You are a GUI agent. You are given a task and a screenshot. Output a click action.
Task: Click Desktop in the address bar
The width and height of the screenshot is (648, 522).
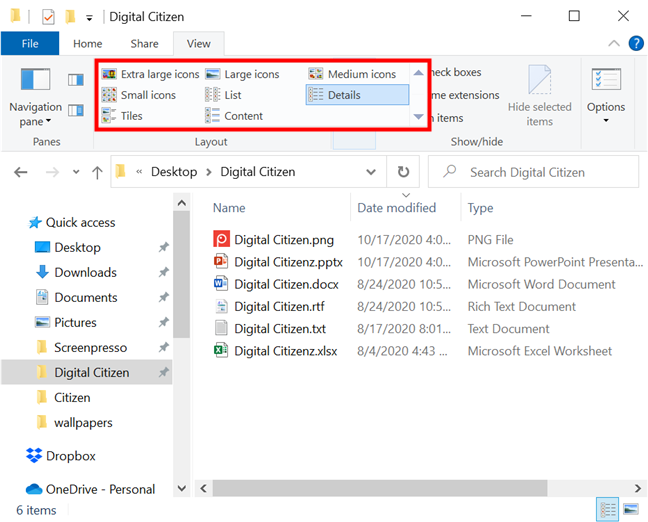click(174, 172)
